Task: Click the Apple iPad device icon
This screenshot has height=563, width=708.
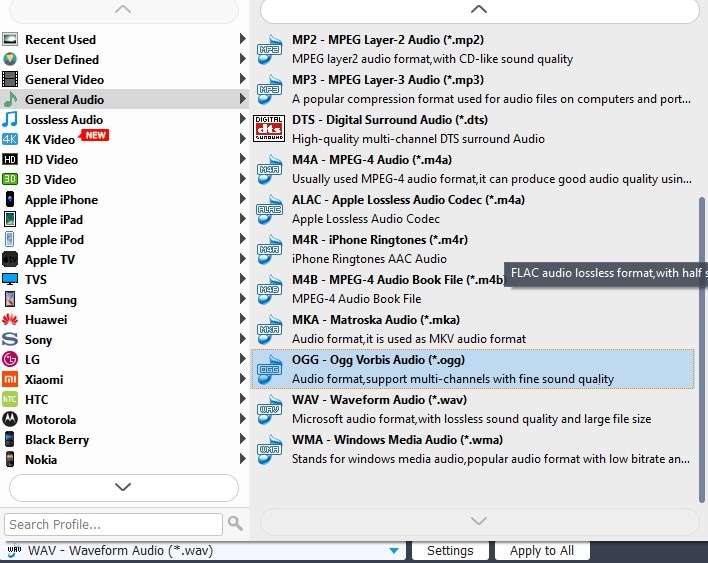Action: 10,219
